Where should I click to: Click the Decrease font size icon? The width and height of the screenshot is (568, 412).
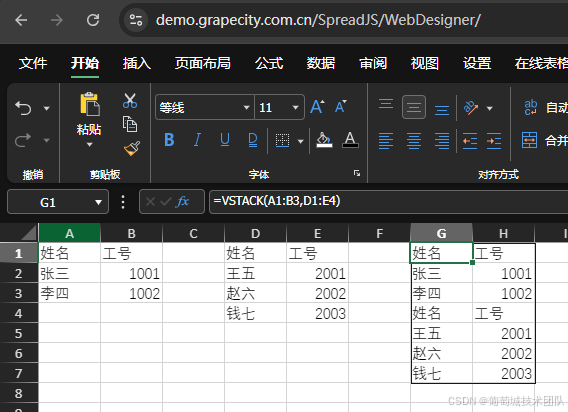pyautogui.click(x=341, y=107)
